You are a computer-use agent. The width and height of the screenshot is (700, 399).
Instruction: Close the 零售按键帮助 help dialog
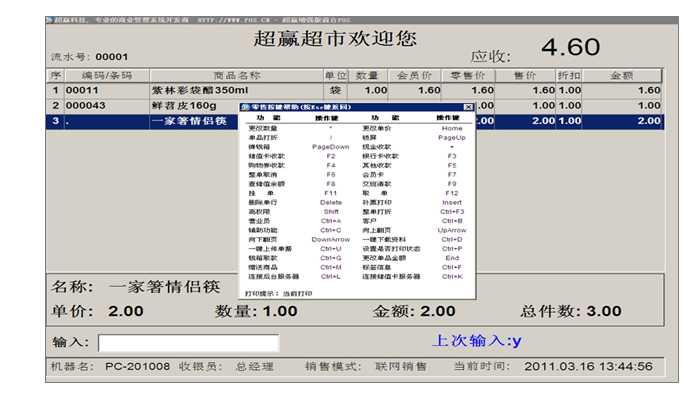(468, 107)
